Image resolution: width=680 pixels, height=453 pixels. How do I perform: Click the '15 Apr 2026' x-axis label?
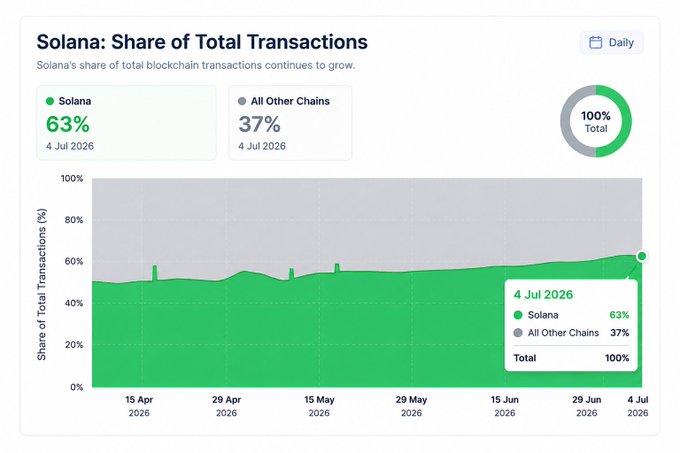click(x=139, y=406)
